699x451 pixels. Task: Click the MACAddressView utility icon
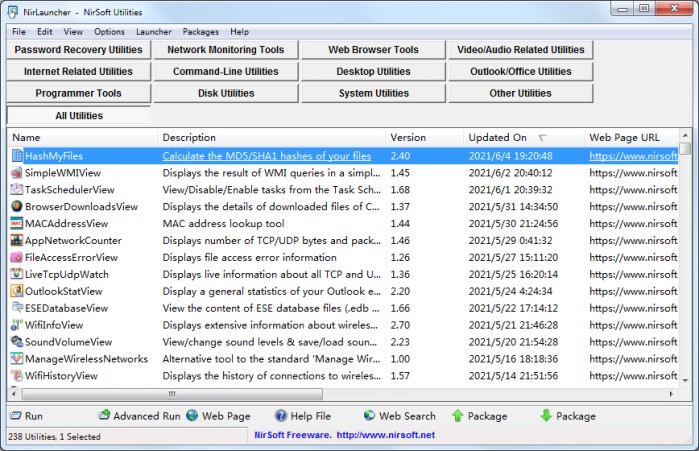click(17, 223)
